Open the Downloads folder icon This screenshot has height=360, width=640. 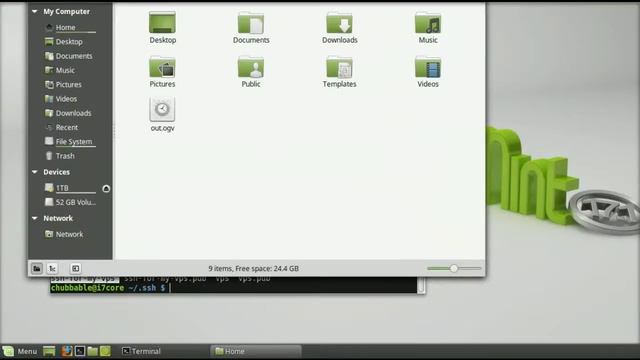click(339, 23)
